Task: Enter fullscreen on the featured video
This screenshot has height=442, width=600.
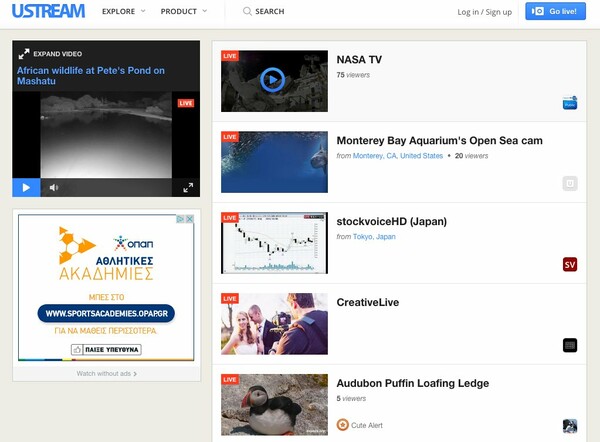Action: pyautogui.click(x=188, y=188)
